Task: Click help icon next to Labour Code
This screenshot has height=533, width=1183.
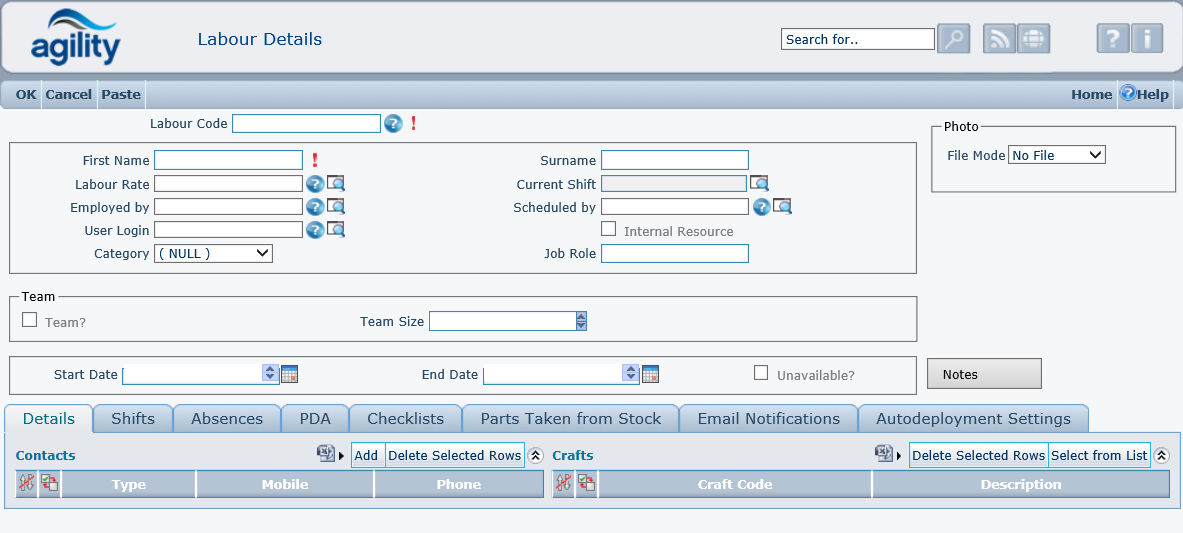Action: click(x=393, y=124)
